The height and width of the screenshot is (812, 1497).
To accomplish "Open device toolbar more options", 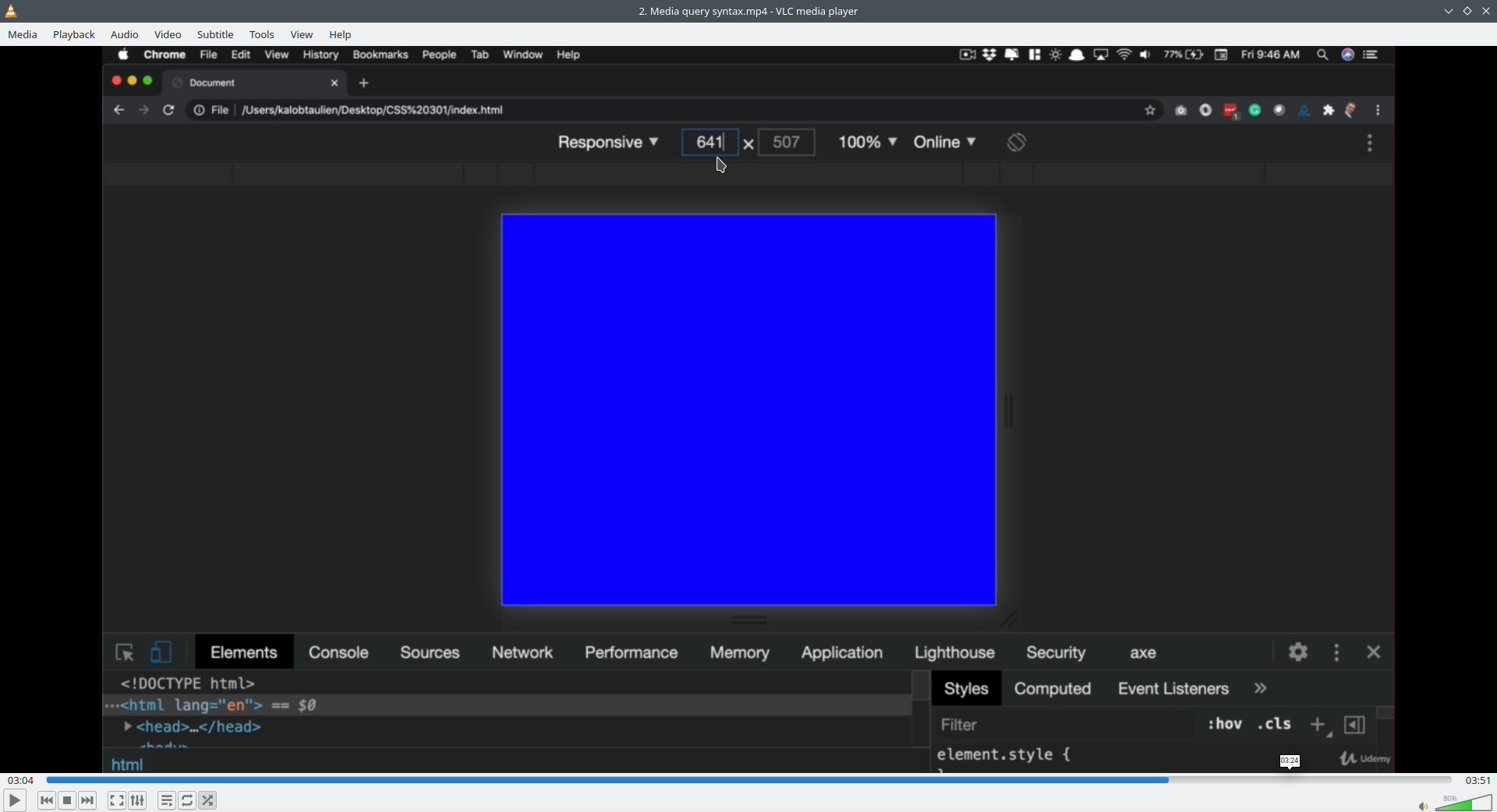I will click(x=1370, y=143).
